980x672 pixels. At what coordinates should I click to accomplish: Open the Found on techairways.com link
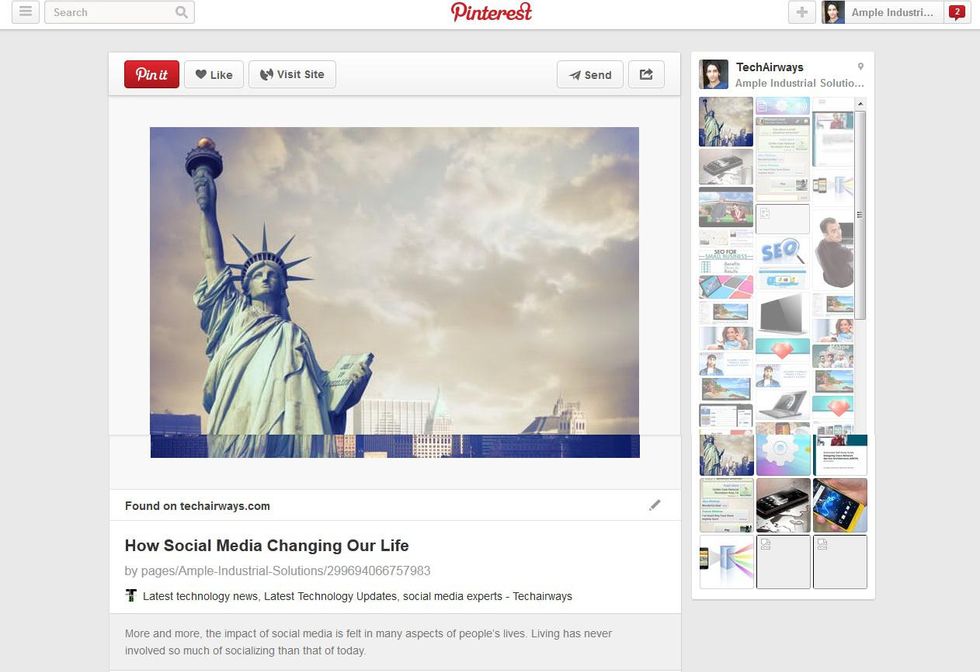197,506
